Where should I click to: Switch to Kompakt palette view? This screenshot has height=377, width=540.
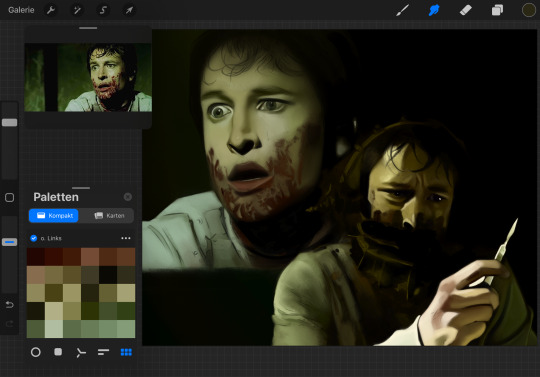click(x=54, y=216)
